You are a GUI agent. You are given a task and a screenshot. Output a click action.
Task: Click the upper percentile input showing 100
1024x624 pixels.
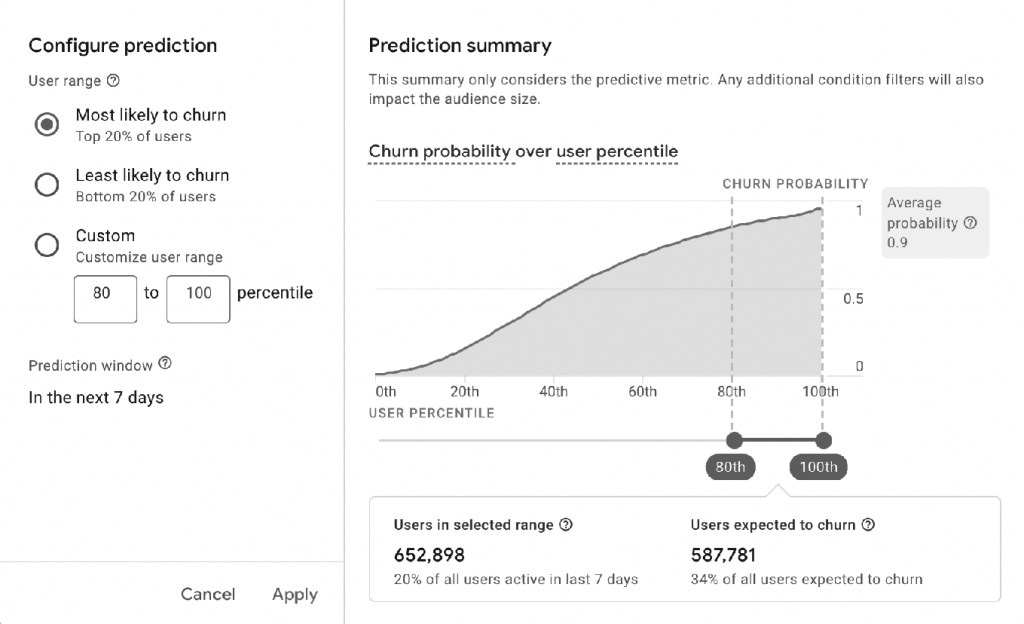pyautogui.click(x=198, y=299)
